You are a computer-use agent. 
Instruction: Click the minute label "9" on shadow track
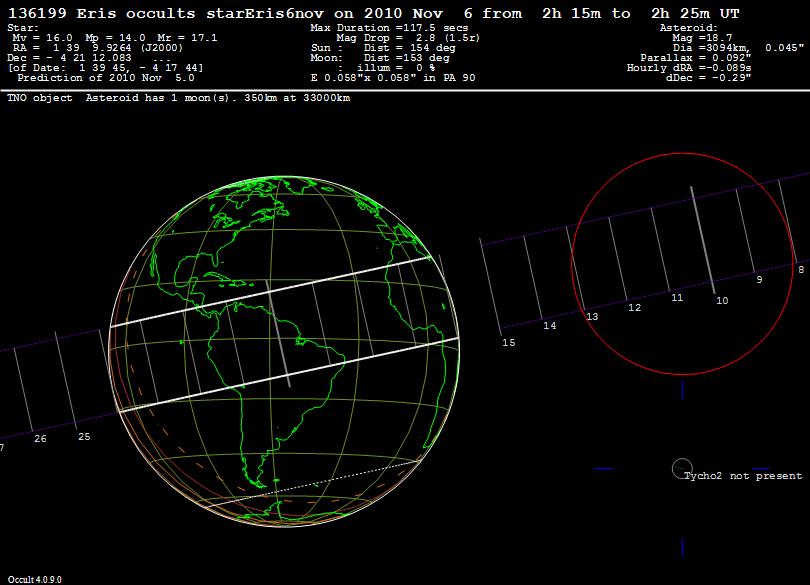[x=759, y=280]
